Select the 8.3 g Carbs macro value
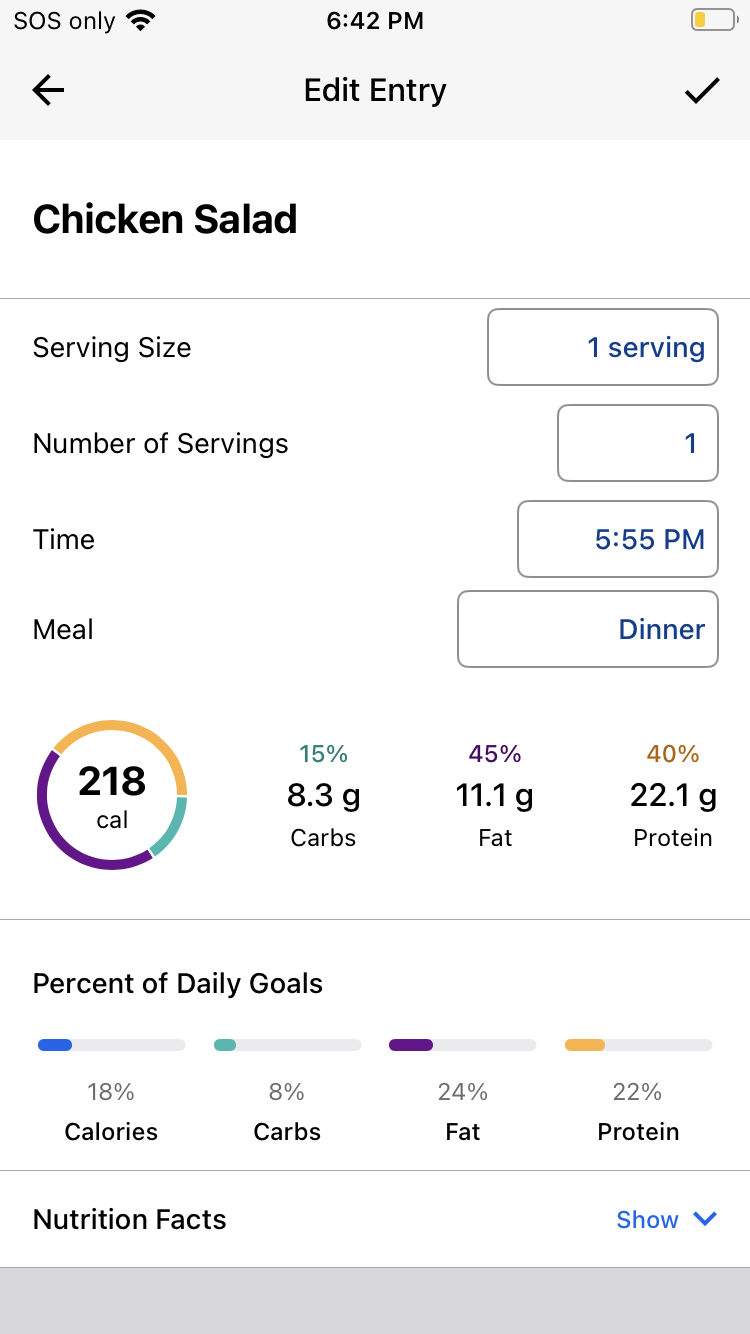This screenshot has width=750, height=1334. pos(323,796)
